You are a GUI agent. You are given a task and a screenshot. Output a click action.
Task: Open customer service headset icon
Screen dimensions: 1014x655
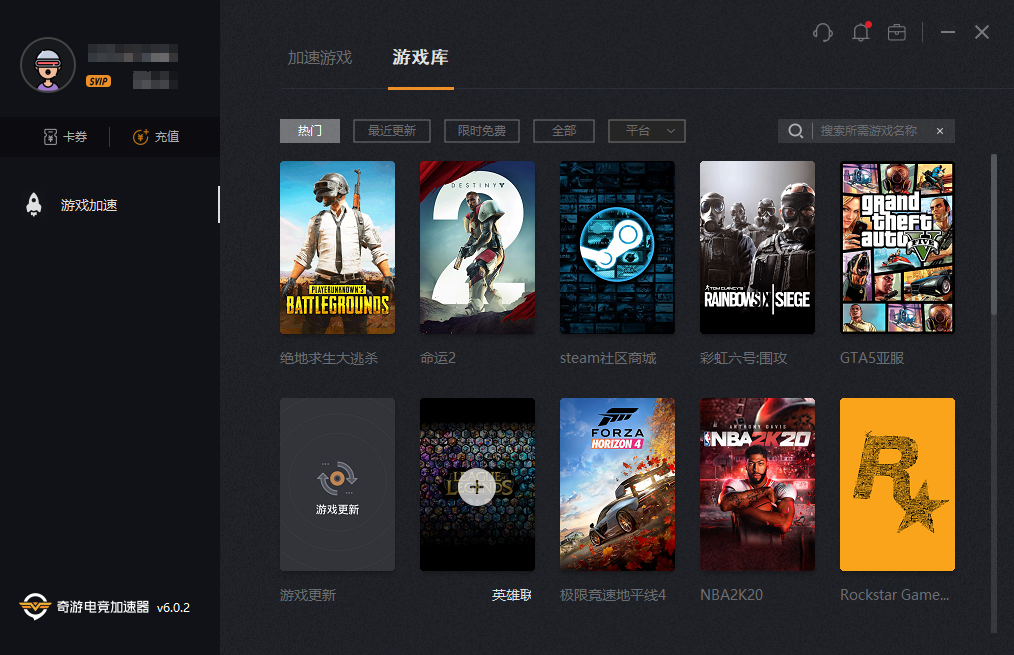[823, 32]
